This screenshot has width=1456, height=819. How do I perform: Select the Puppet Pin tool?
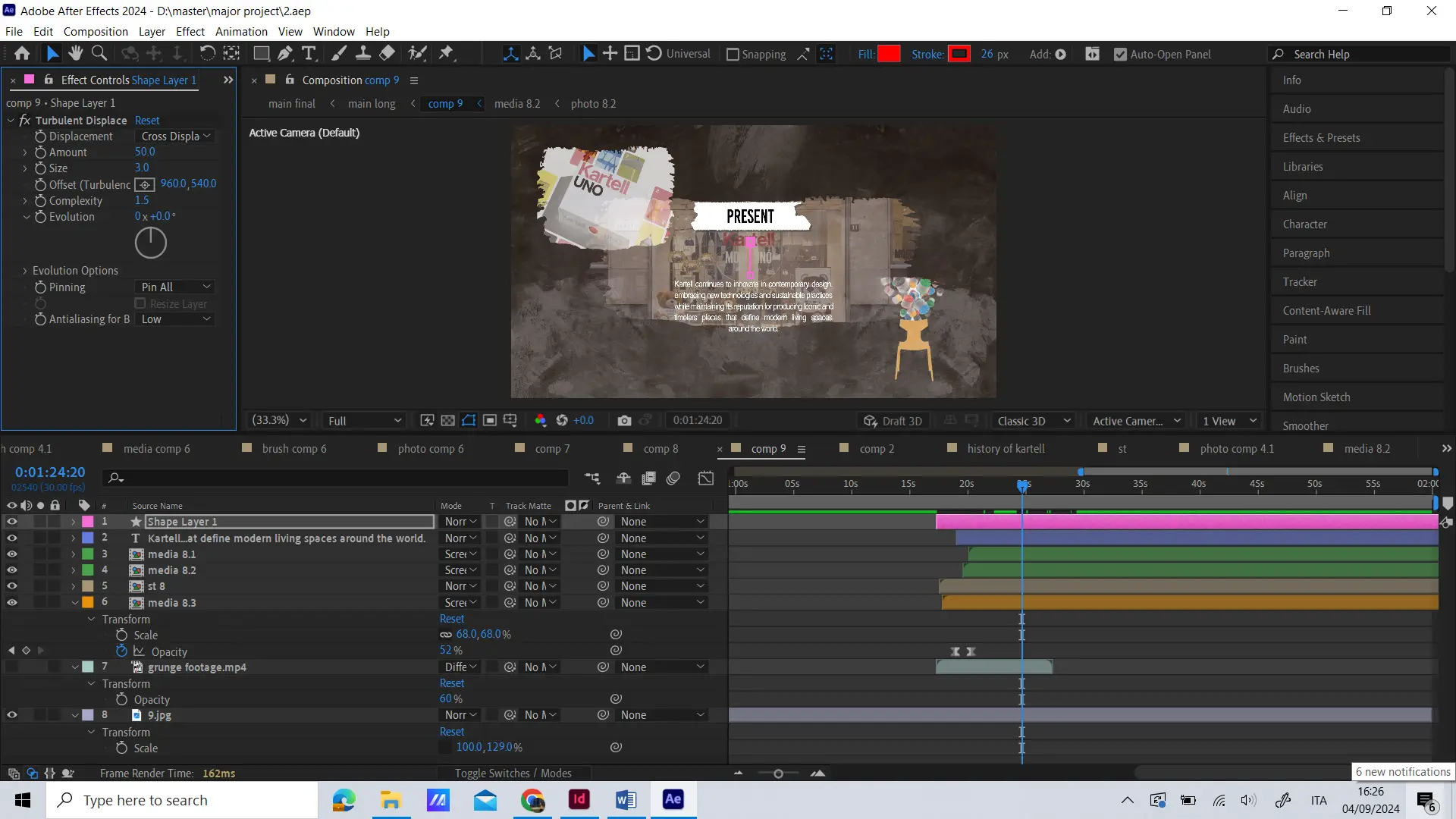click(447, 54)
